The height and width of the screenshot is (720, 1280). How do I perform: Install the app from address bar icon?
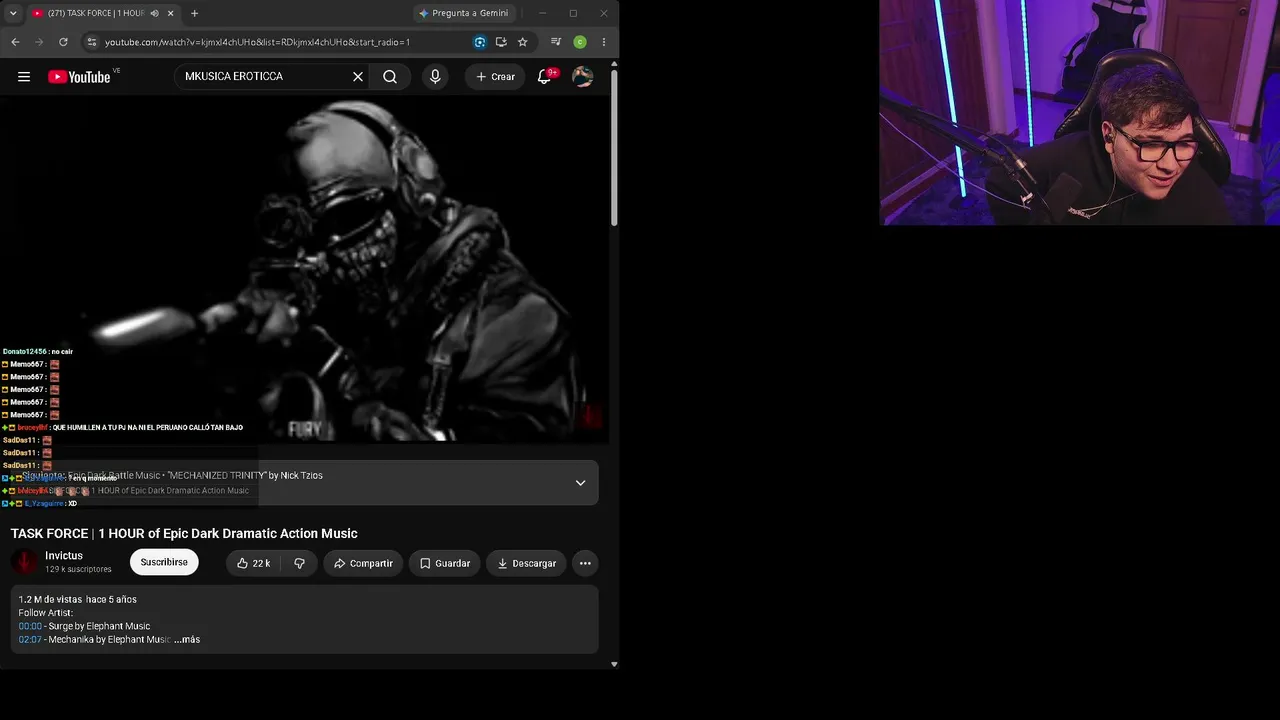[x=501, y=42]
